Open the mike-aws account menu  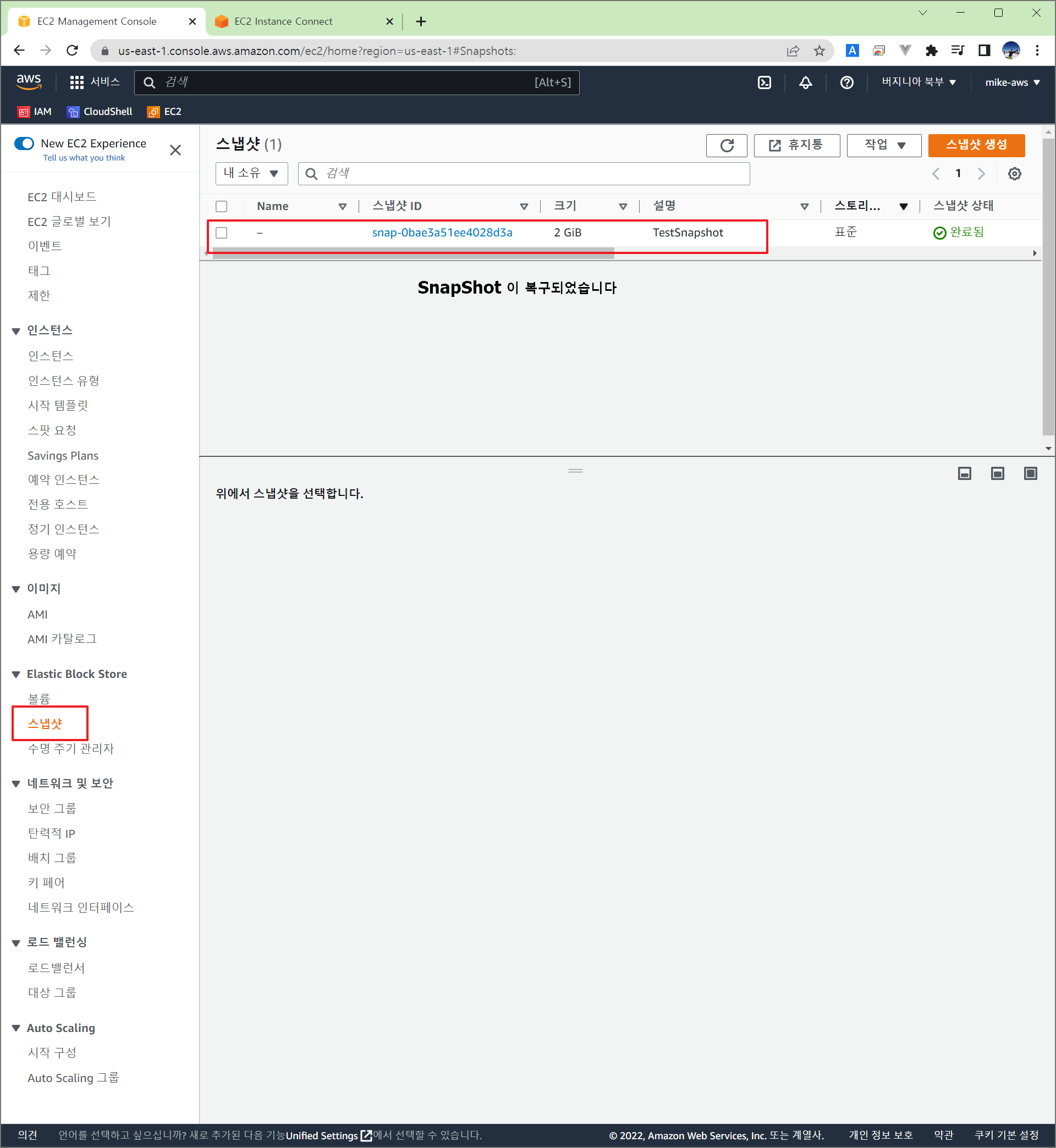click(x=1012, y=82)
